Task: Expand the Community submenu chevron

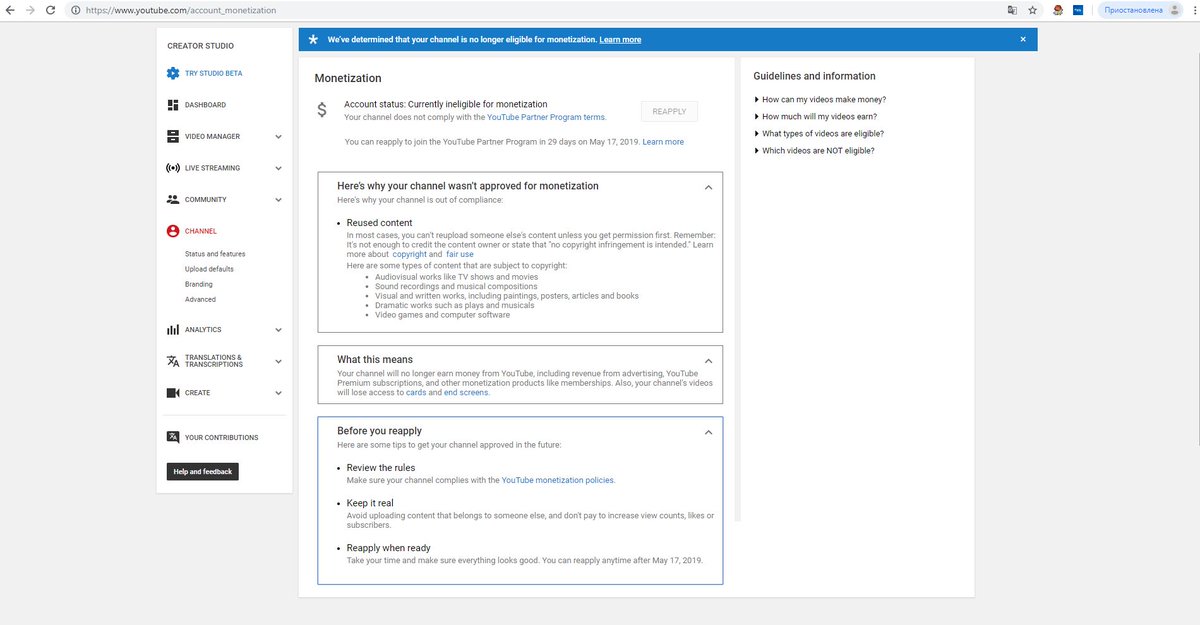Action: [278, 200]
